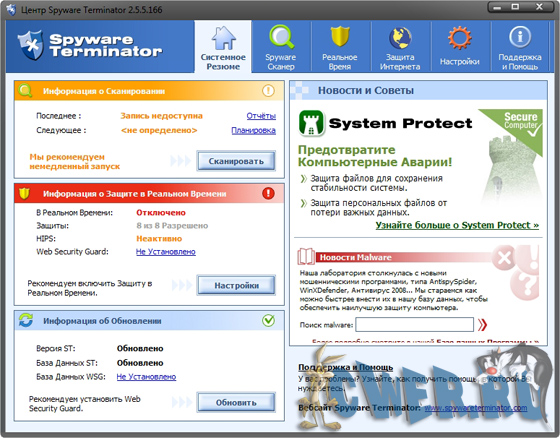Click the red alert icon in real-time protection header
This screenshot has height=438, width=560.
point(268,193)
